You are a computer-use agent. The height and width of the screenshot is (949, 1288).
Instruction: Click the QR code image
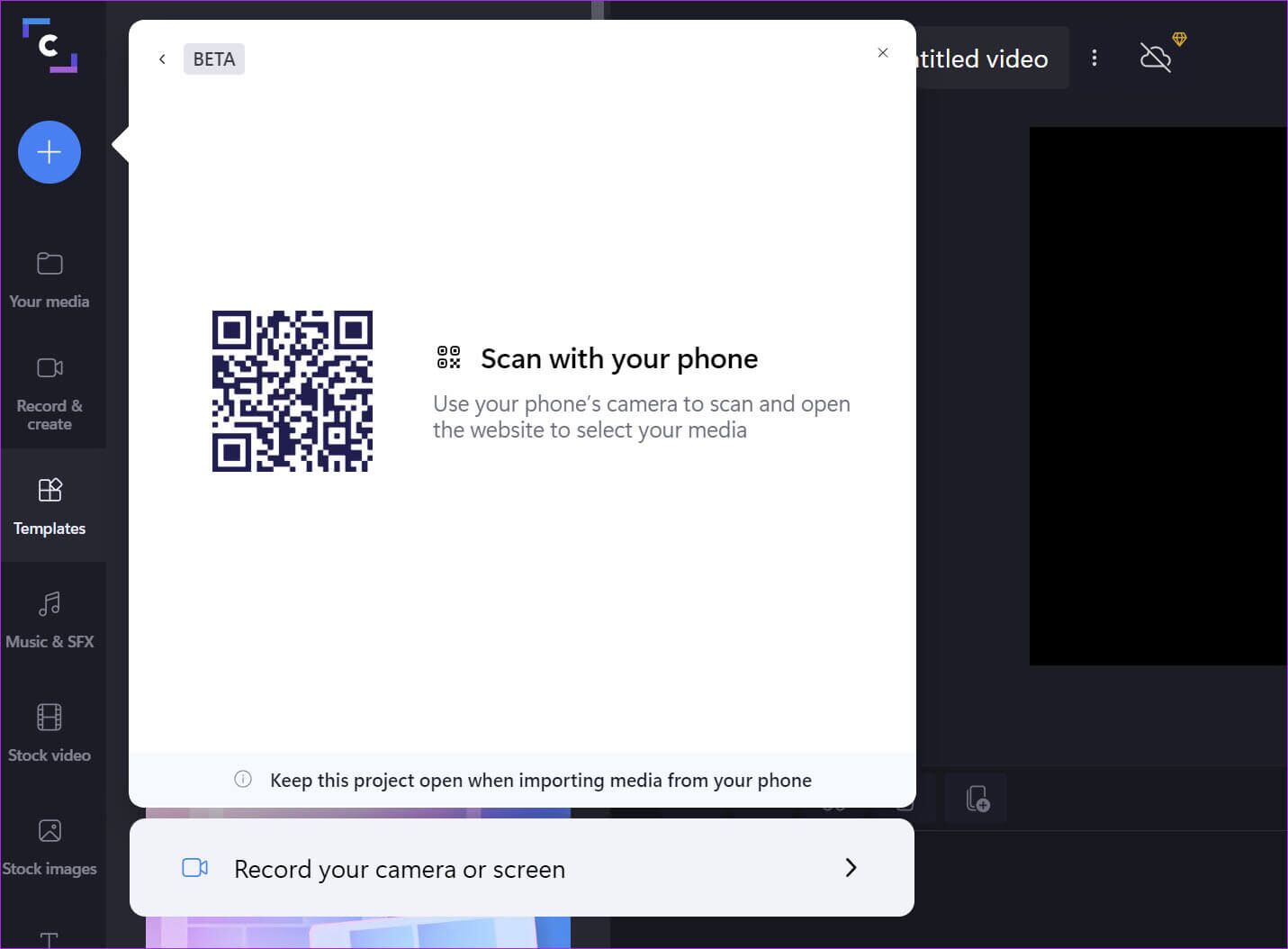point(293,391)
